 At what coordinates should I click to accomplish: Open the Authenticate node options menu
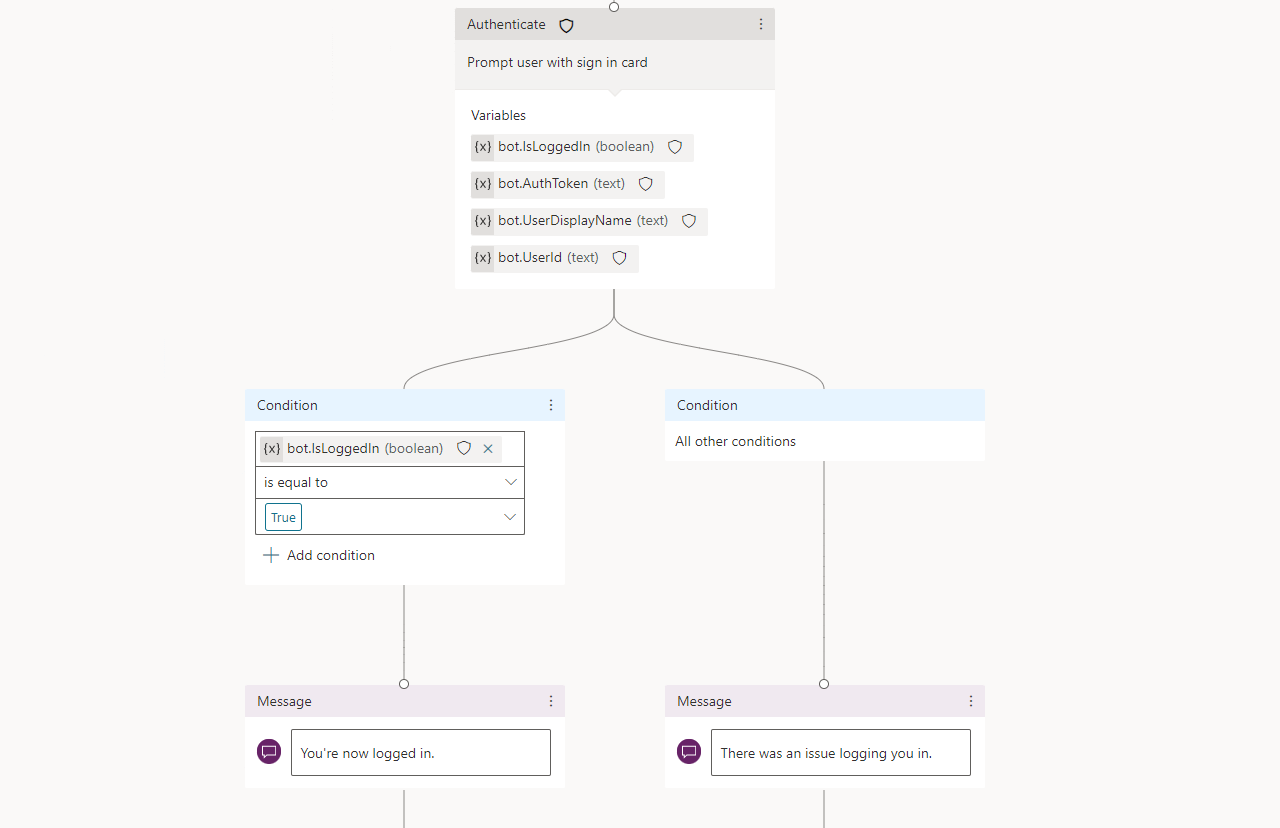(x=760, y=24)
